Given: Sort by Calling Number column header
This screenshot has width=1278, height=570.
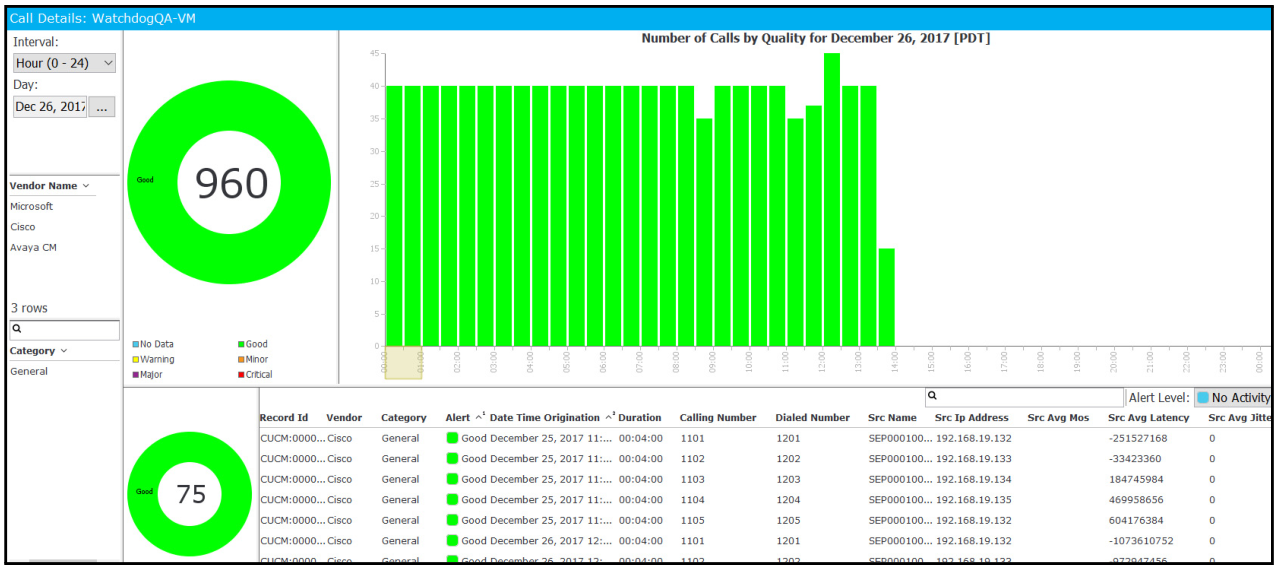Looking at the screenshot, I should coord(718,418).
